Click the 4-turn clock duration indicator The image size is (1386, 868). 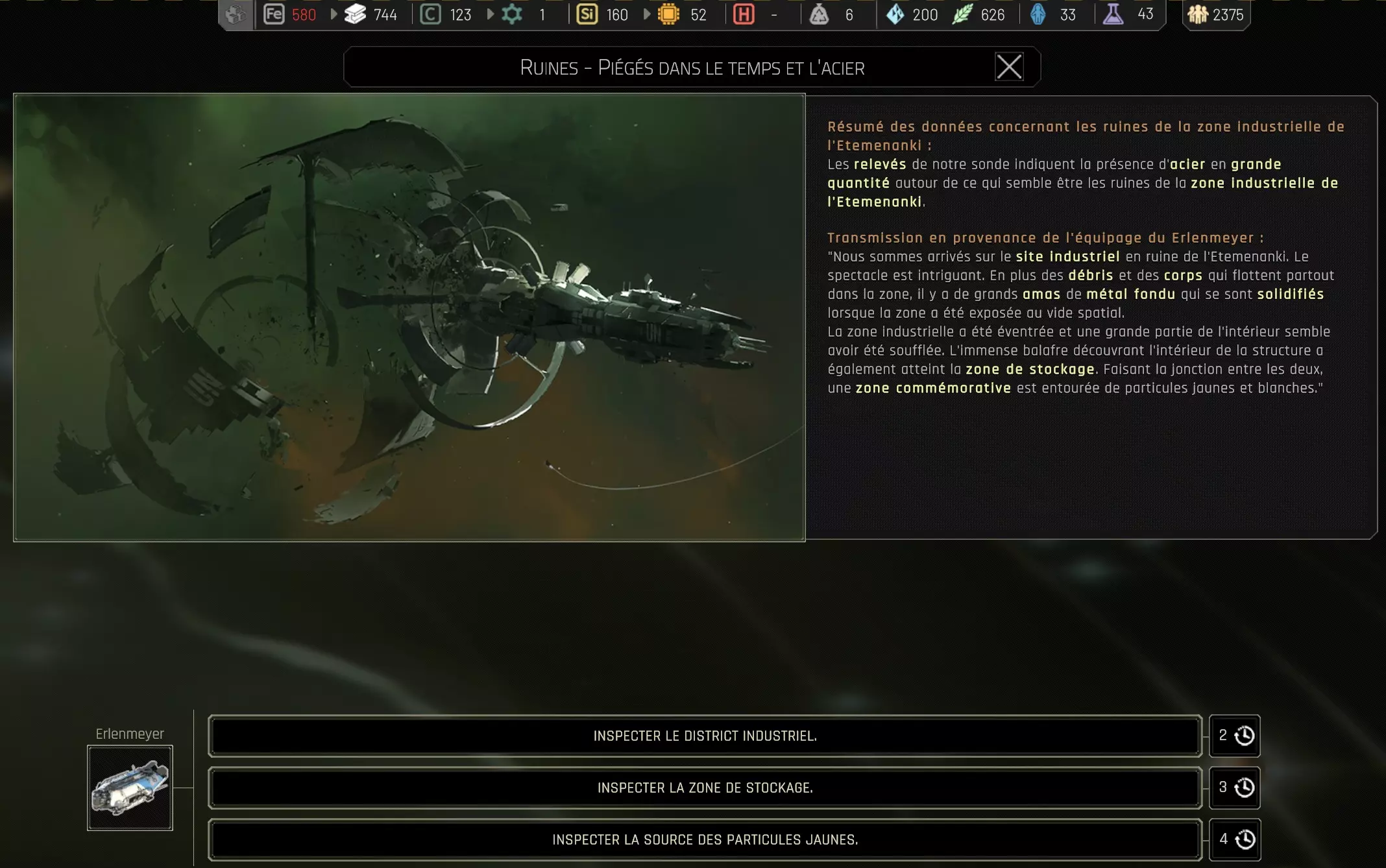pos(1235,839)
